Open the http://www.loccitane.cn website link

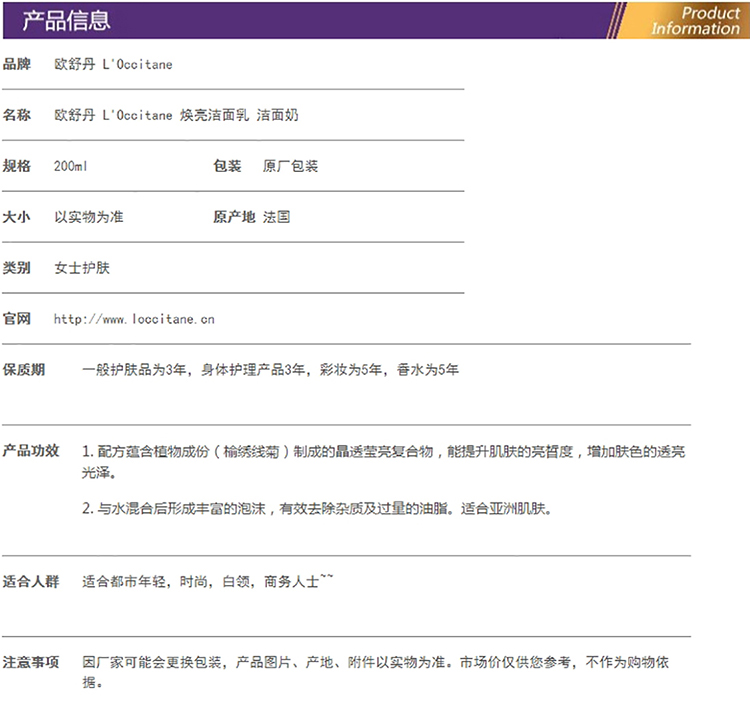click(x=134, y=319)
